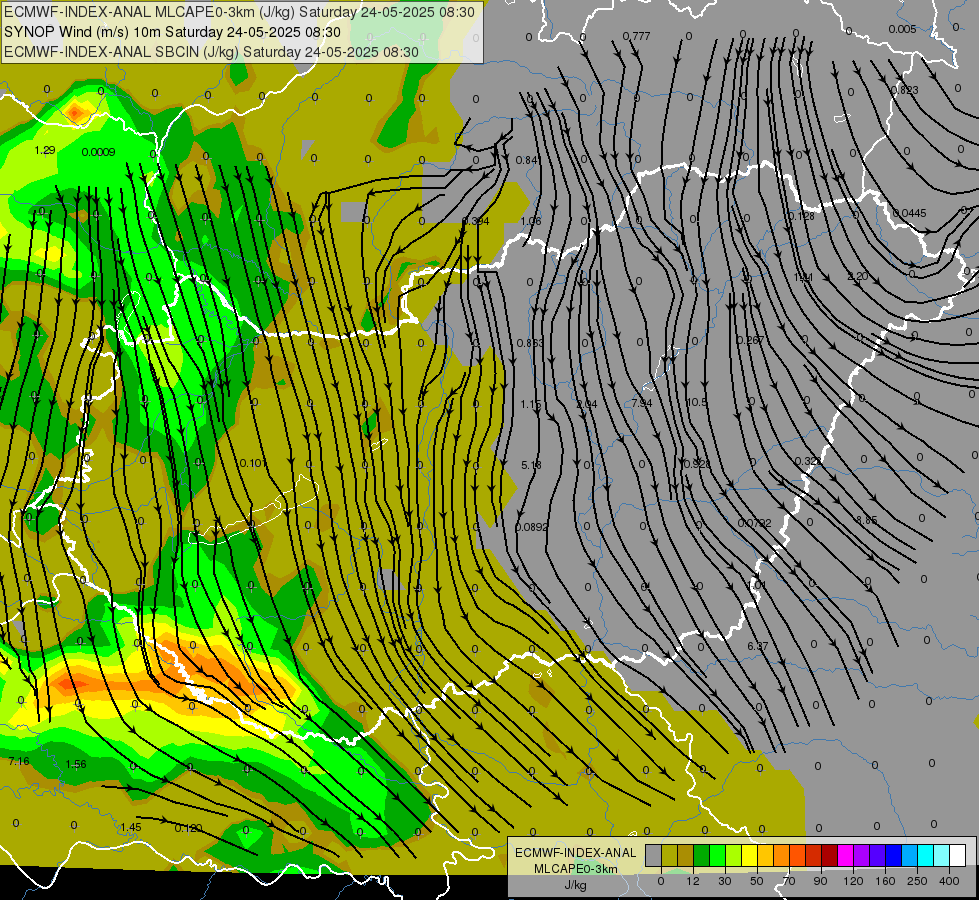979x900 pixels.
Task: Select the bright cyan legend swatch
Action: pyautogui.click(x=927, y=856)
